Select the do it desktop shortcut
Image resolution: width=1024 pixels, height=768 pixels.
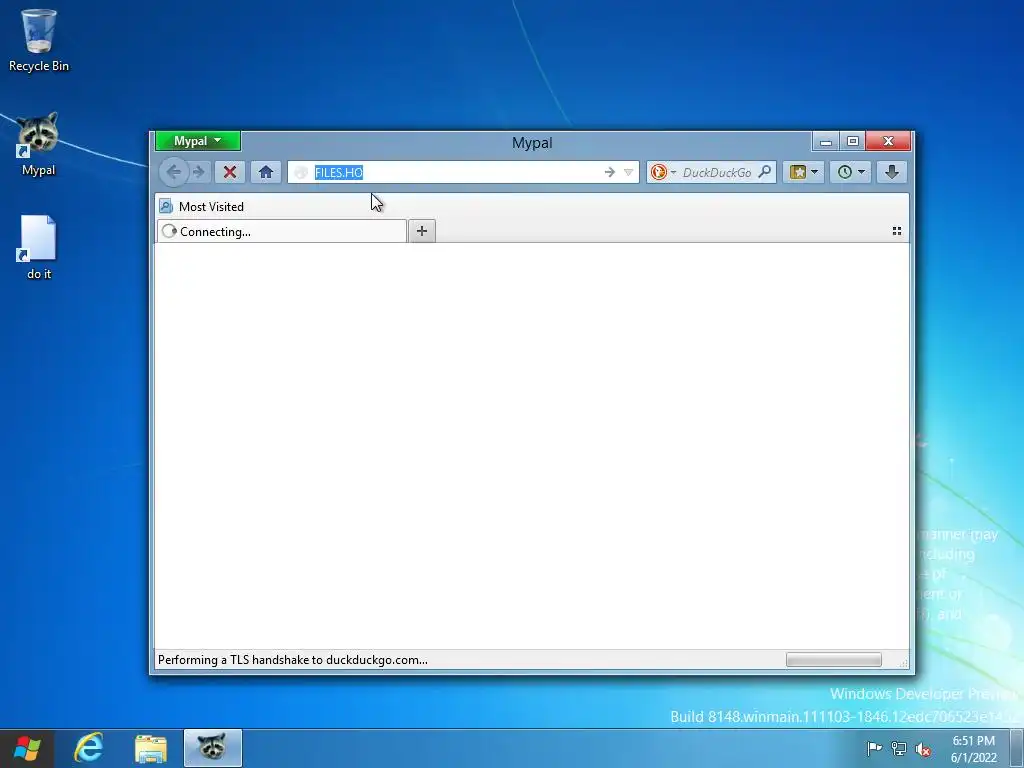(x=39, y=248)
